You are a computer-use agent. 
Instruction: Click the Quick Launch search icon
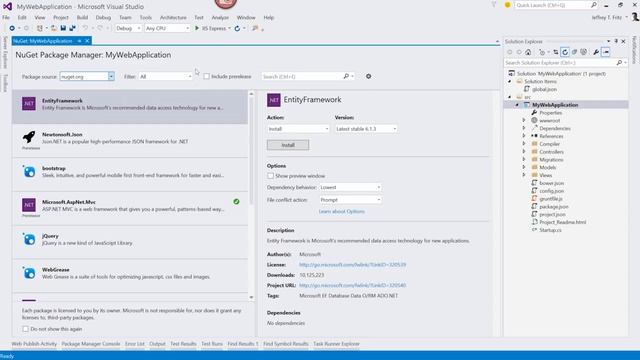[594, 5]
